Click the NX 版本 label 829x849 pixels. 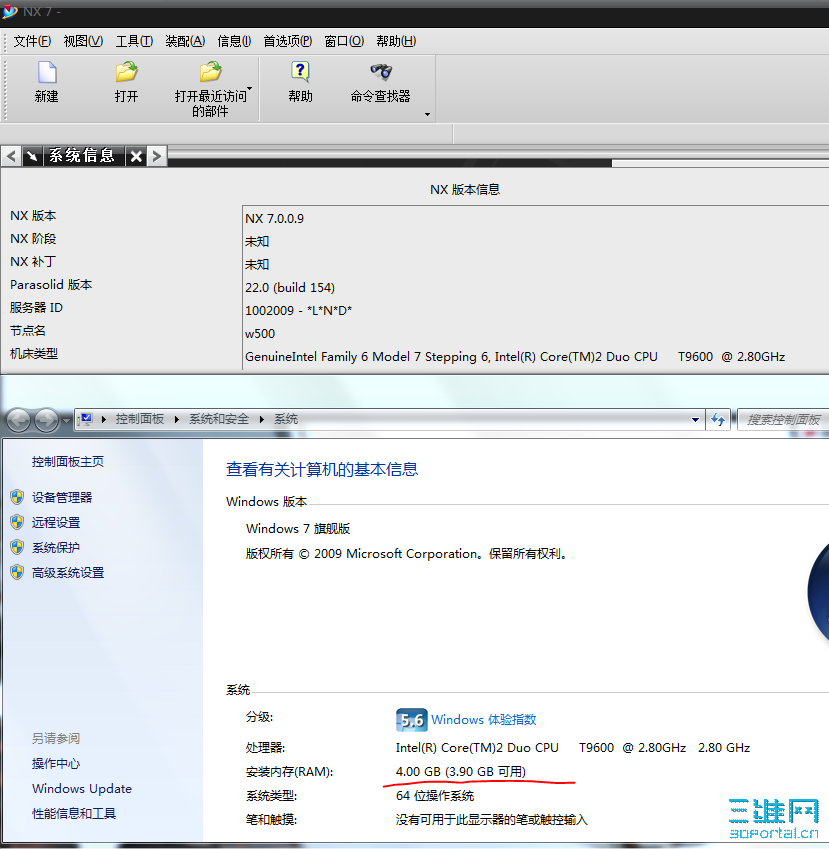click(33, 215)
